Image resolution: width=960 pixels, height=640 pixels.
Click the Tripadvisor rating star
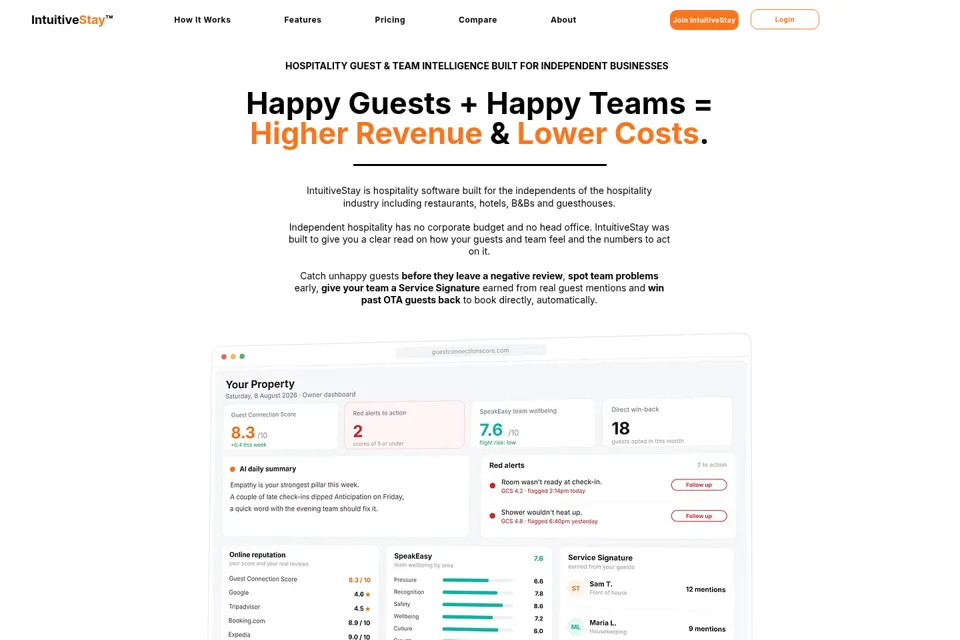coord(368,609)
